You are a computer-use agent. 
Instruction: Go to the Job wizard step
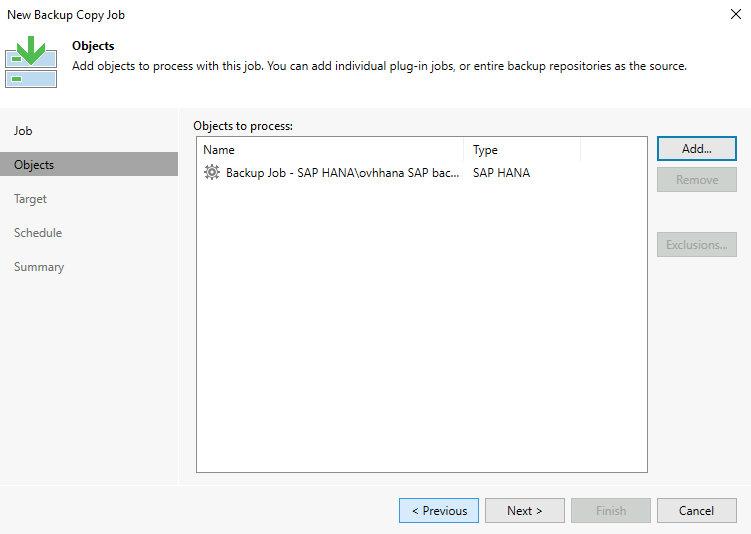pyautogui.click(x=24, y=131)
